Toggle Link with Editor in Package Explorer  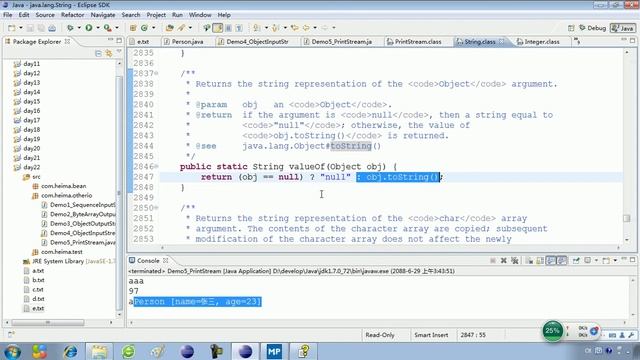[109, 53]
